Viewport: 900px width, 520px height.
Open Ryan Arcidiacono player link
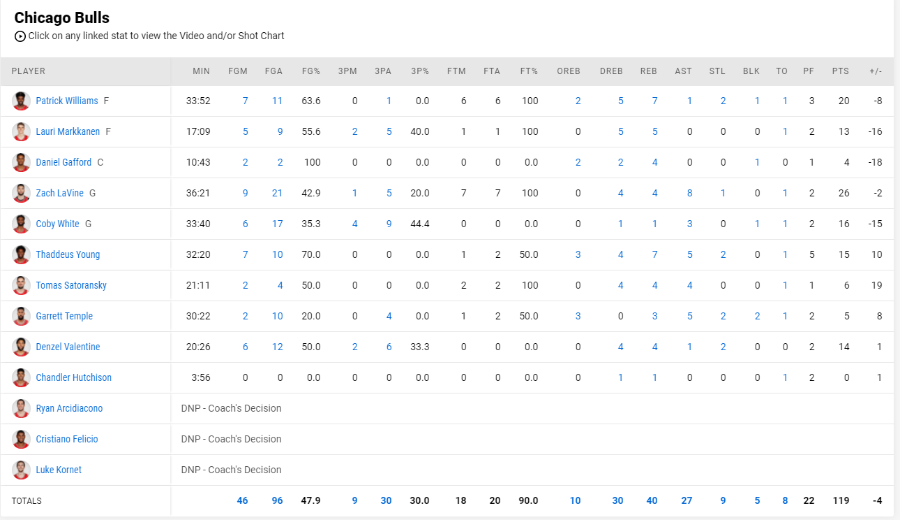(69, 408)
